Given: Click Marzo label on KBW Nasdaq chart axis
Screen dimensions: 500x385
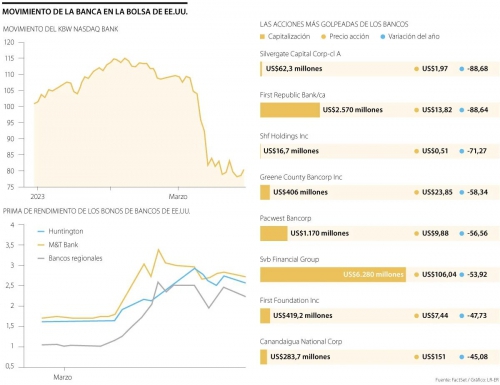Looking at the screenshot, I should (178, 197).
